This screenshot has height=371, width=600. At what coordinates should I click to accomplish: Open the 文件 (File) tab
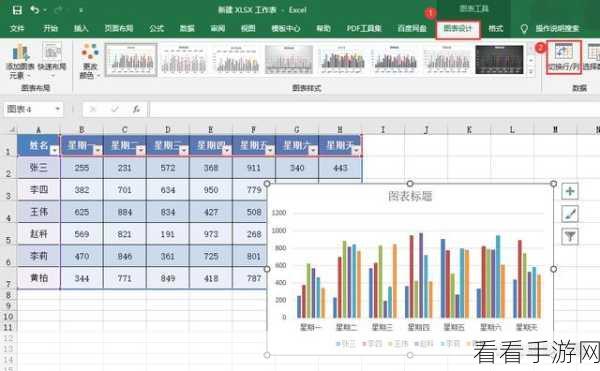pyautogui.click(x=17, y=28)
